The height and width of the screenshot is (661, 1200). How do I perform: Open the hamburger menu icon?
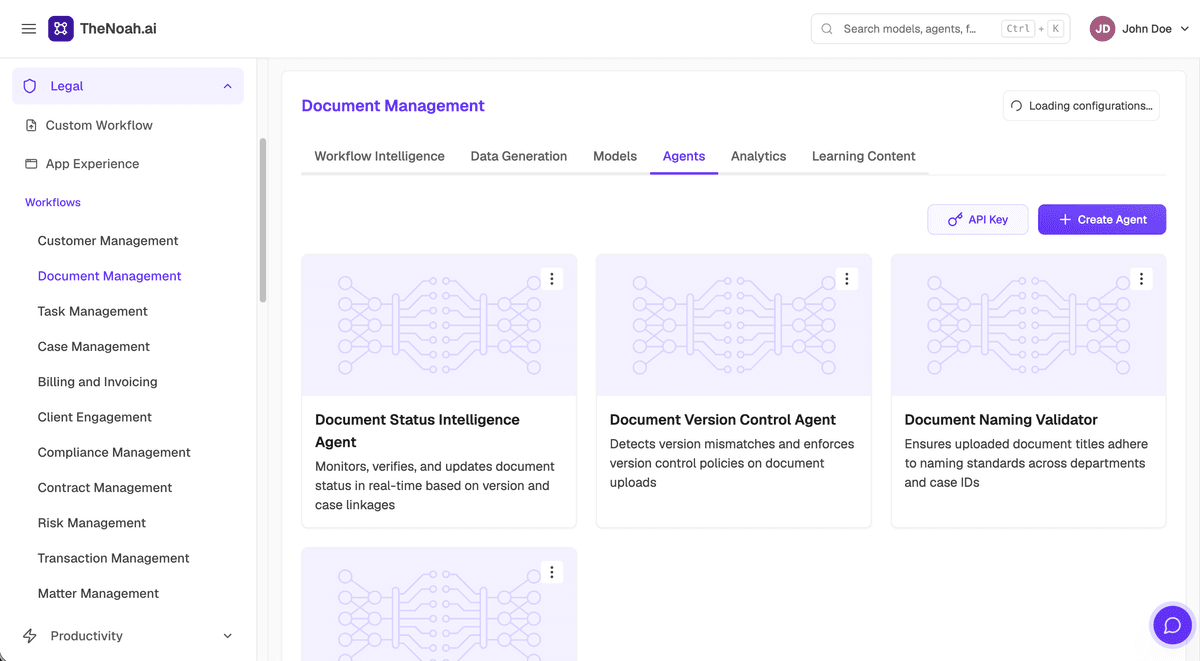click(x=29, y=29)
